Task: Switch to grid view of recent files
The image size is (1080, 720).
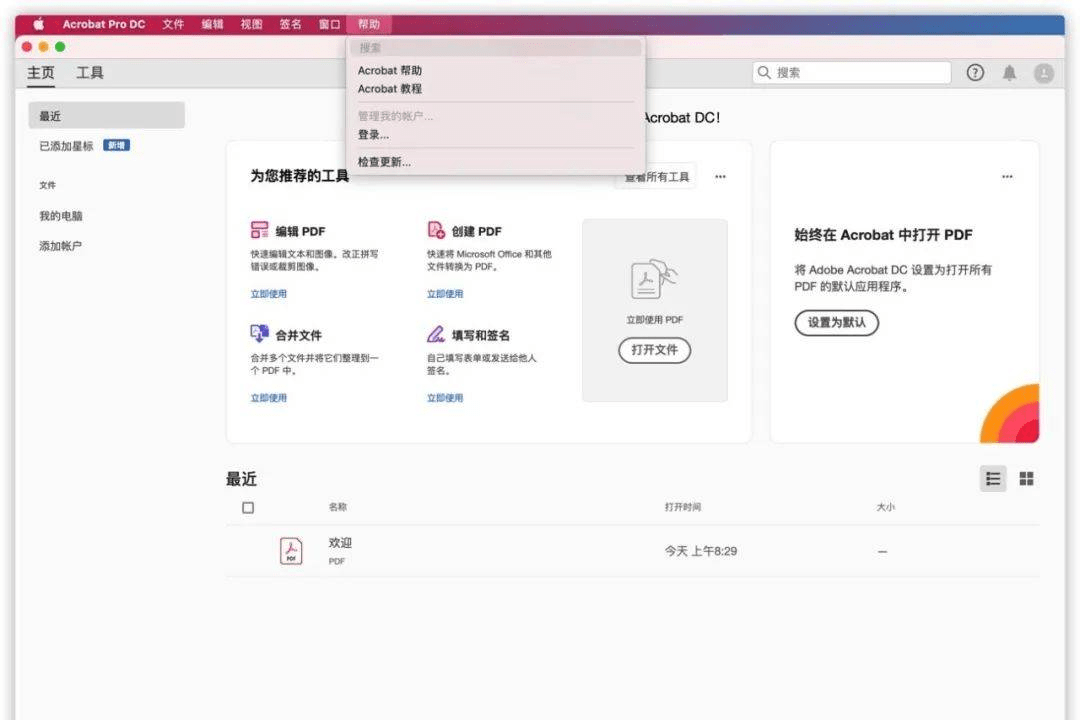Action: coord(1026,479)
